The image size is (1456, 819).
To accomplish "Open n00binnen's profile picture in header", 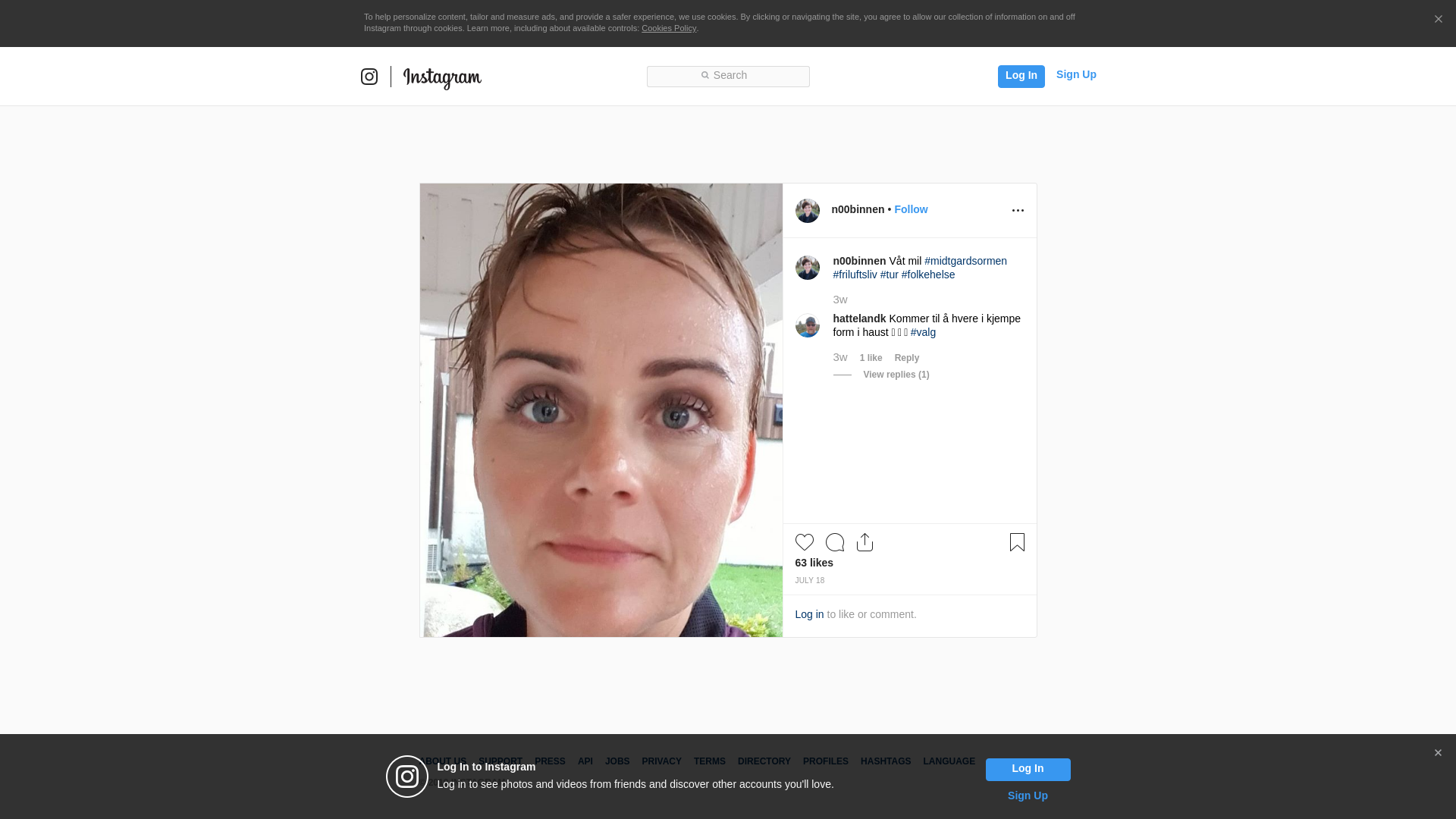I will click(x=807, y=211).
